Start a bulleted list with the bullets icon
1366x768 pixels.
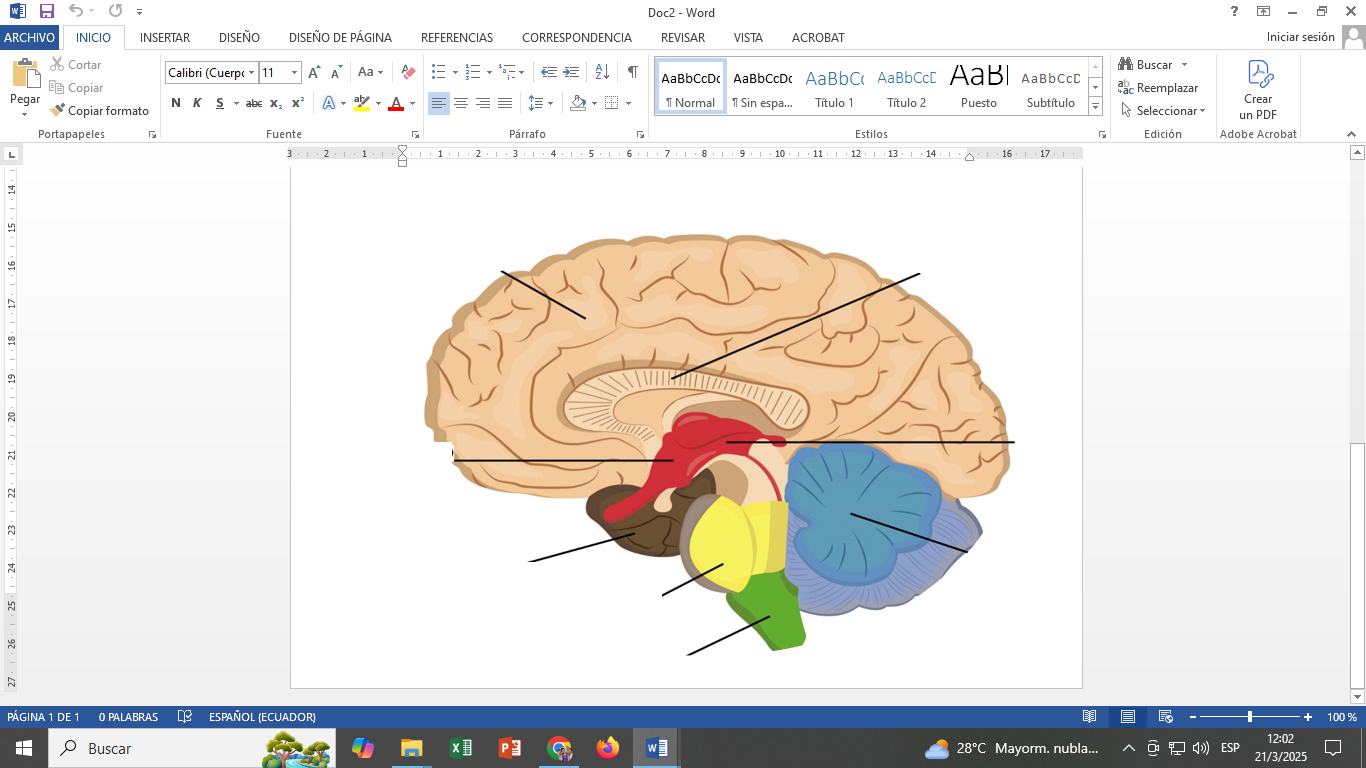pyautogui.click(x=438, y=72)
